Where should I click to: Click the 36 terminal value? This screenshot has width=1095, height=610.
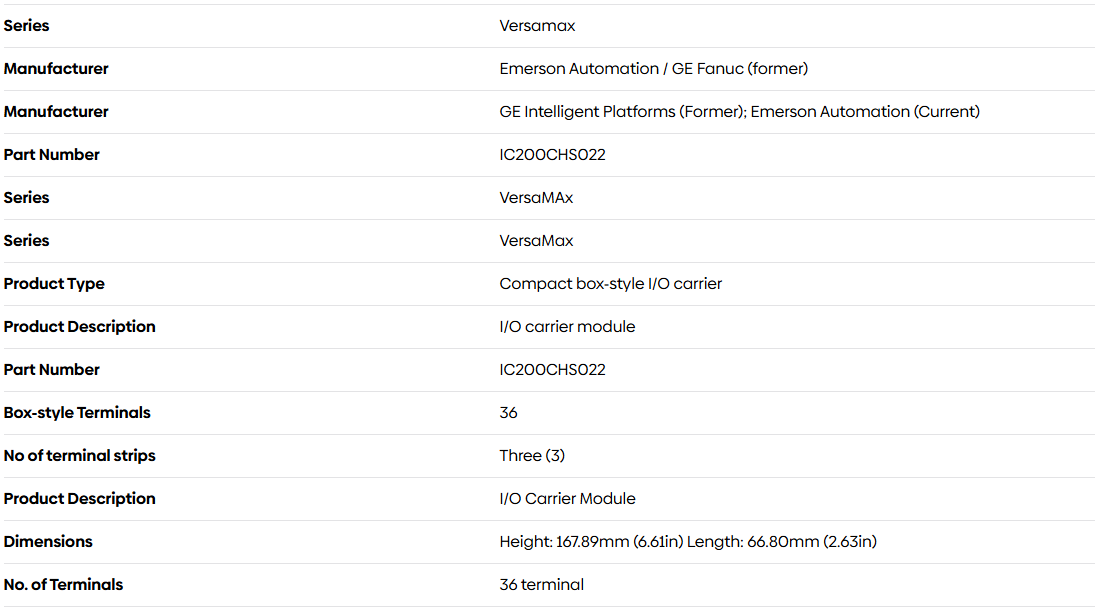tap(541, 584)
